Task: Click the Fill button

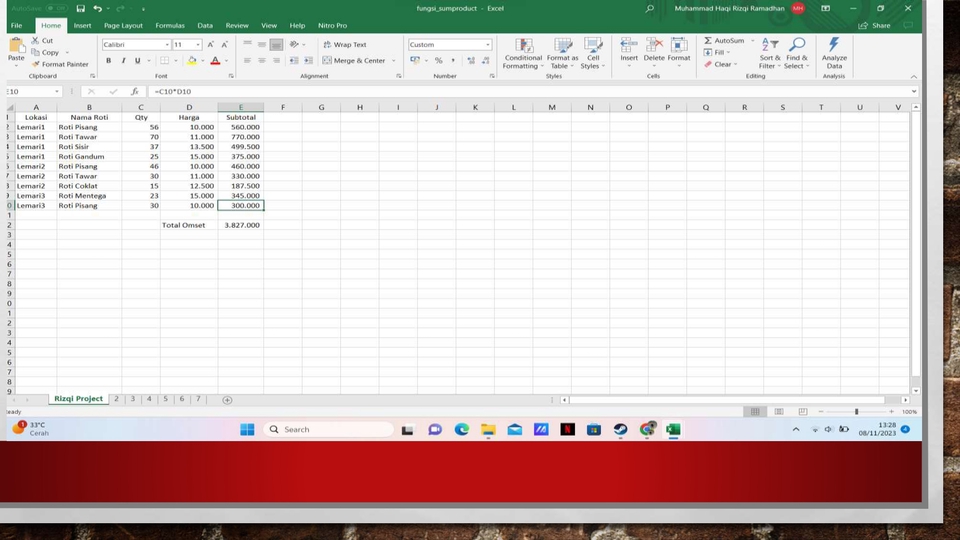Action: pyautogui.click(x=715, y=53)
